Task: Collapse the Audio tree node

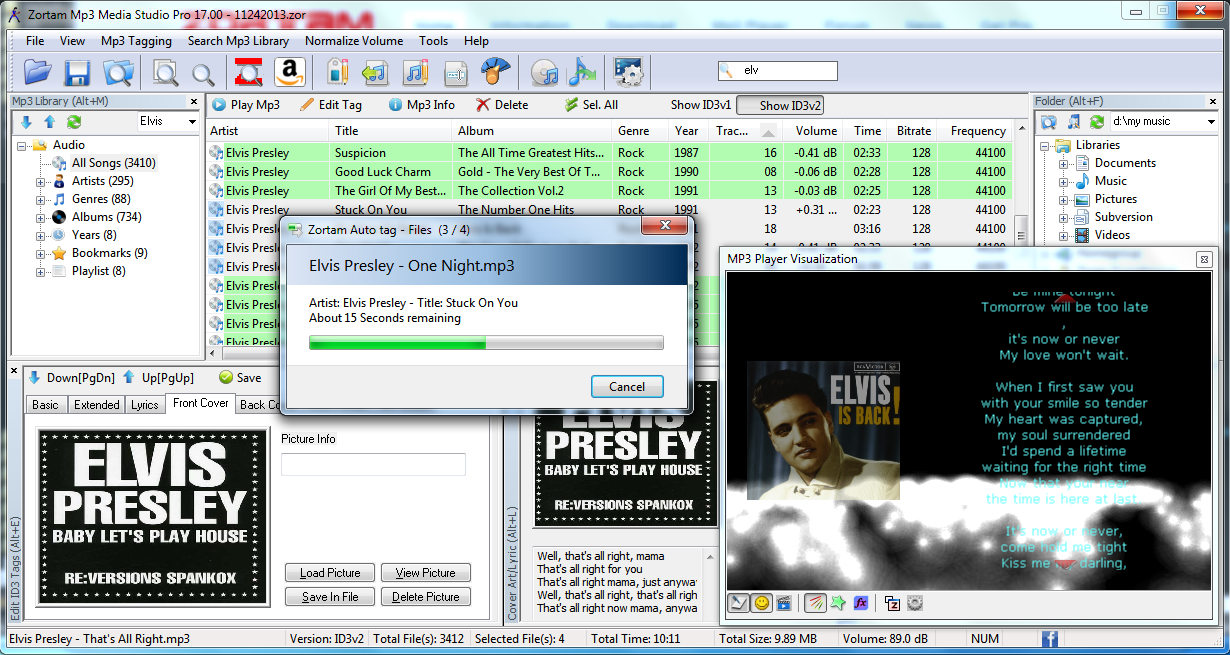Action: tap(22, 145)
